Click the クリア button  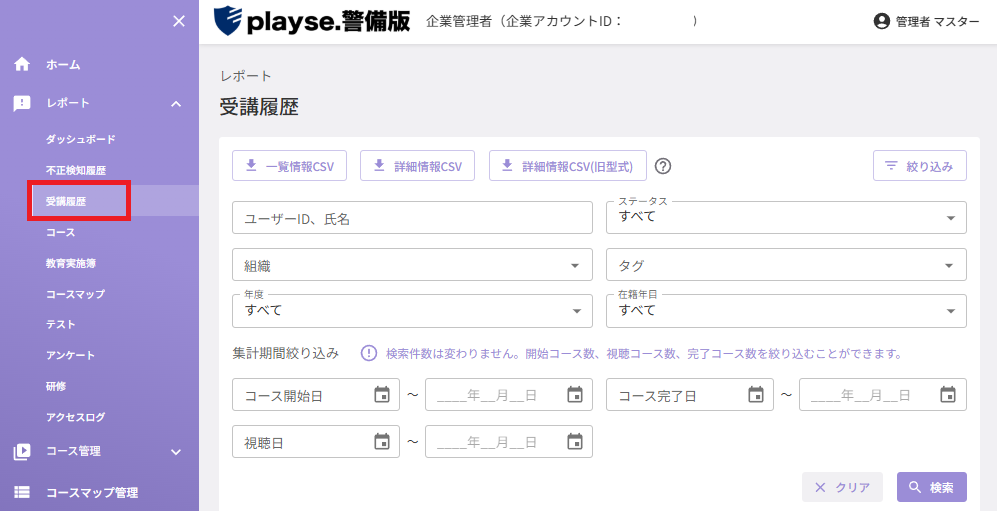pyautogui.click(x=842, y=487)
